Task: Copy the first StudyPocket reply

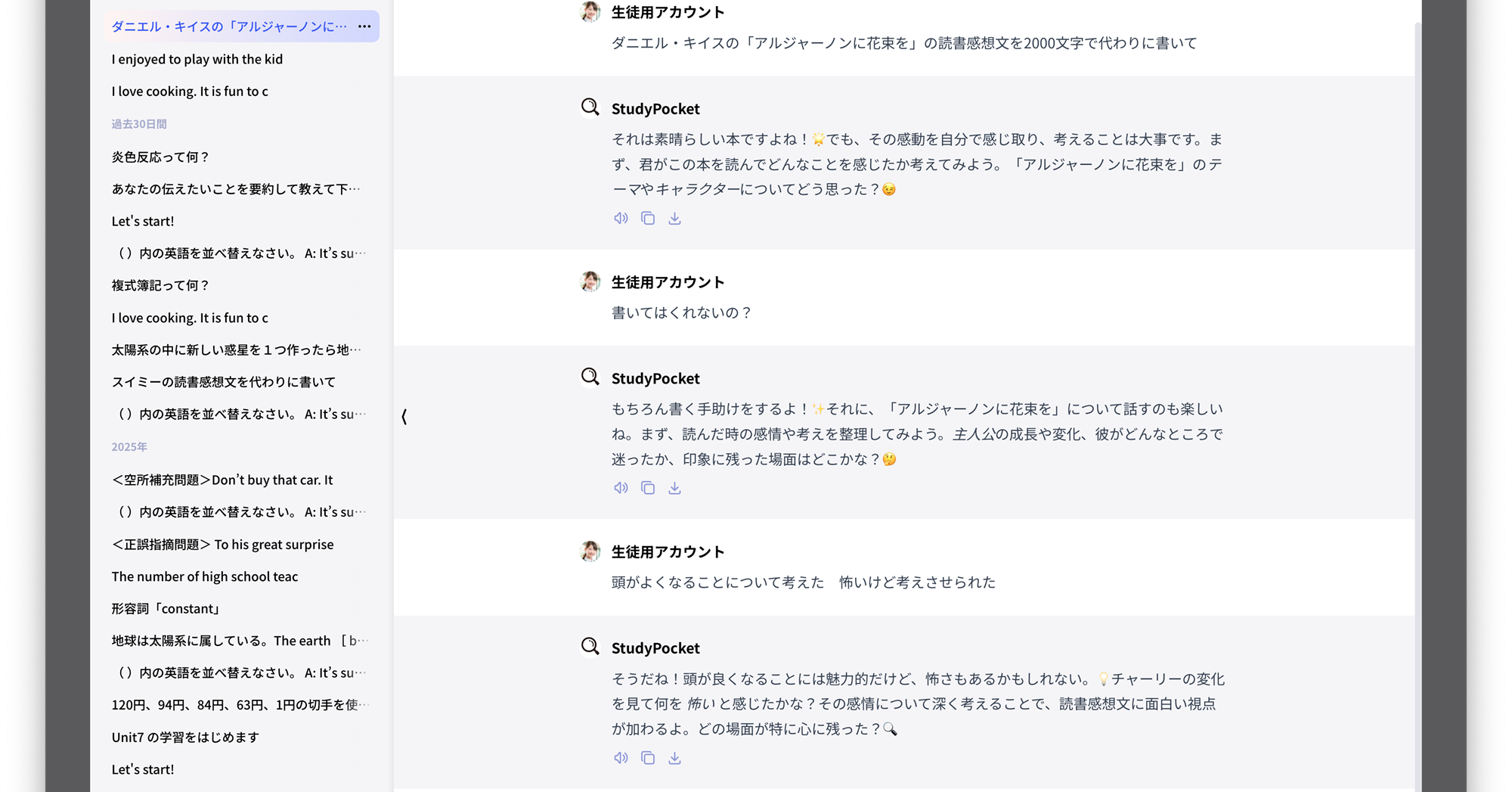Action: [648, 219]
